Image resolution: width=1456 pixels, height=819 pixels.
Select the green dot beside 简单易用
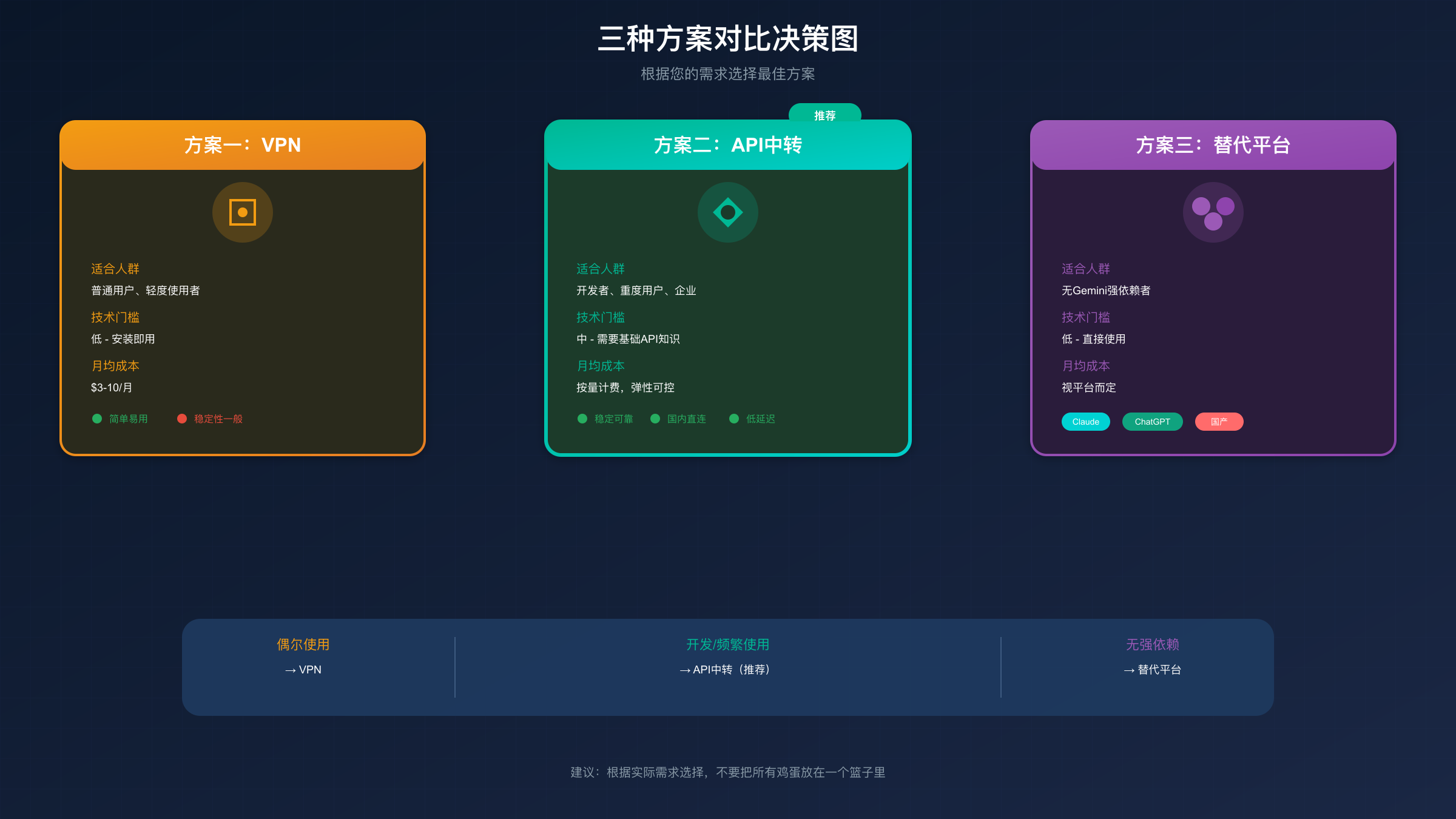click(x=96, y=419)
